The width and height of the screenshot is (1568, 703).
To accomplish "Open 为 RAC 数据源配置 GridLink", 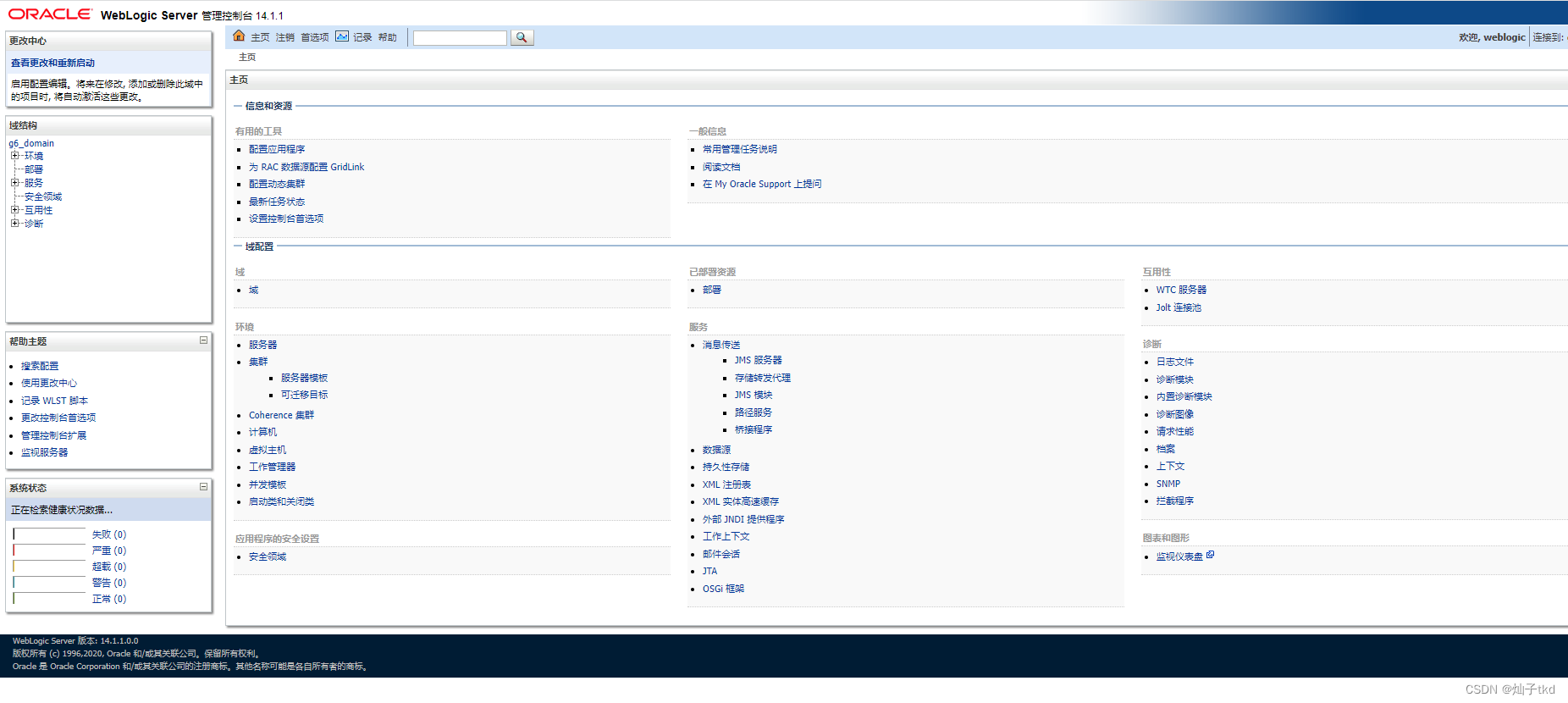I will [x=306, y=167].
